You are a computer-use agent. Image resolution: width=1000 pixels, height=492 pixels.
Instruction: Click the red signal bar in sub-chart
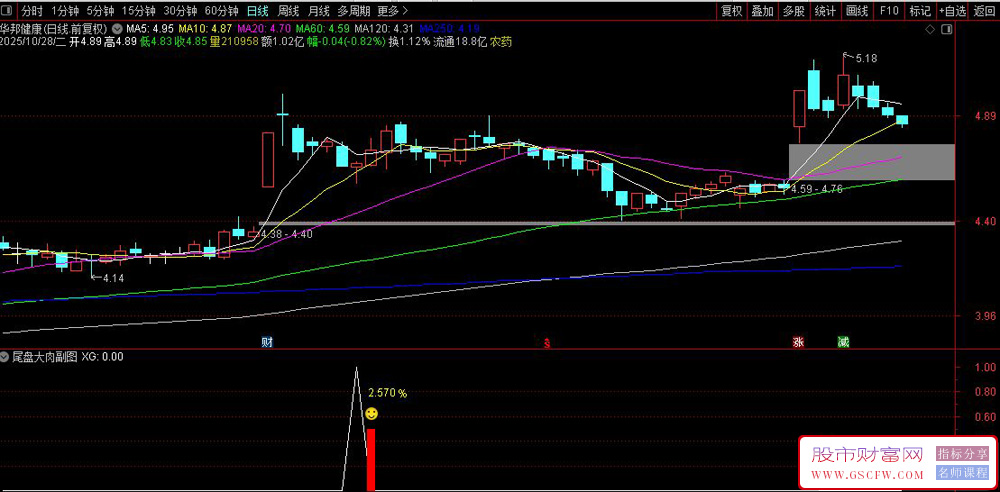(371, 459)
